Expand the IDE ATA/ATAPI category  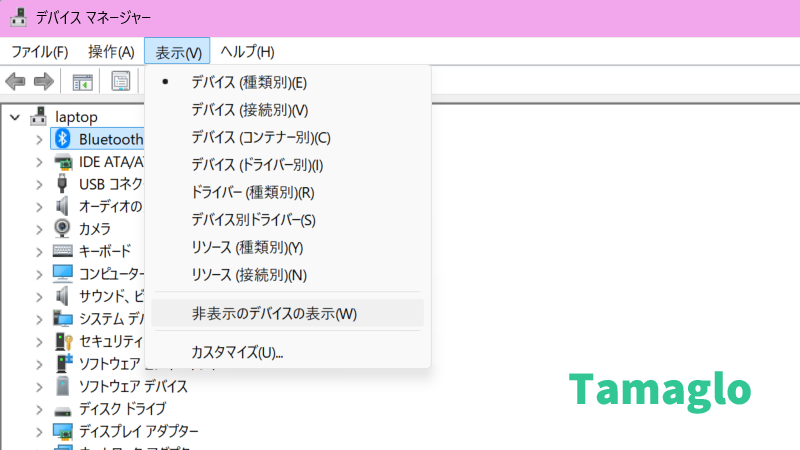[x=39, y=162]
